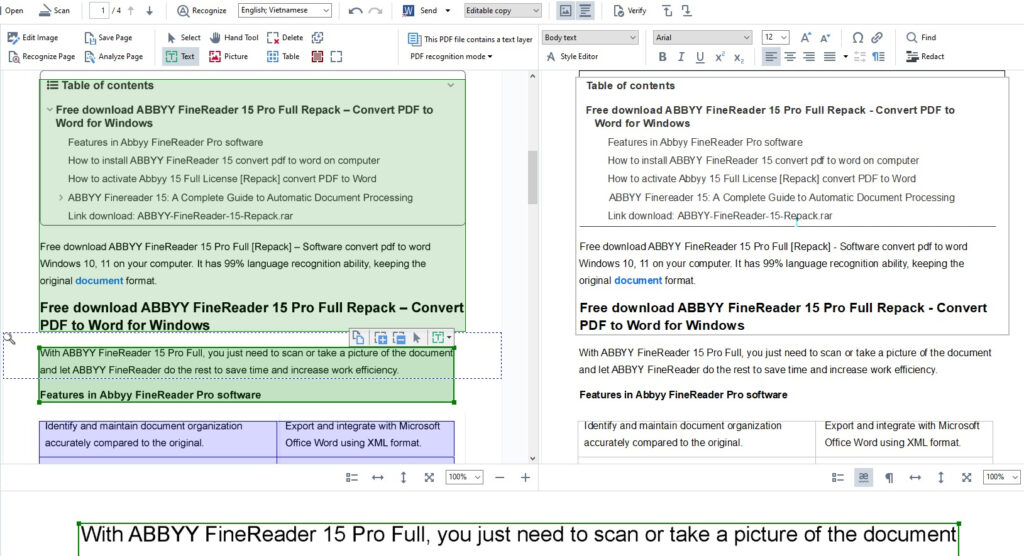The height and width of the screenshot is (556, 1024).
Task: Choose the Picture area tool
Action: 228,57
